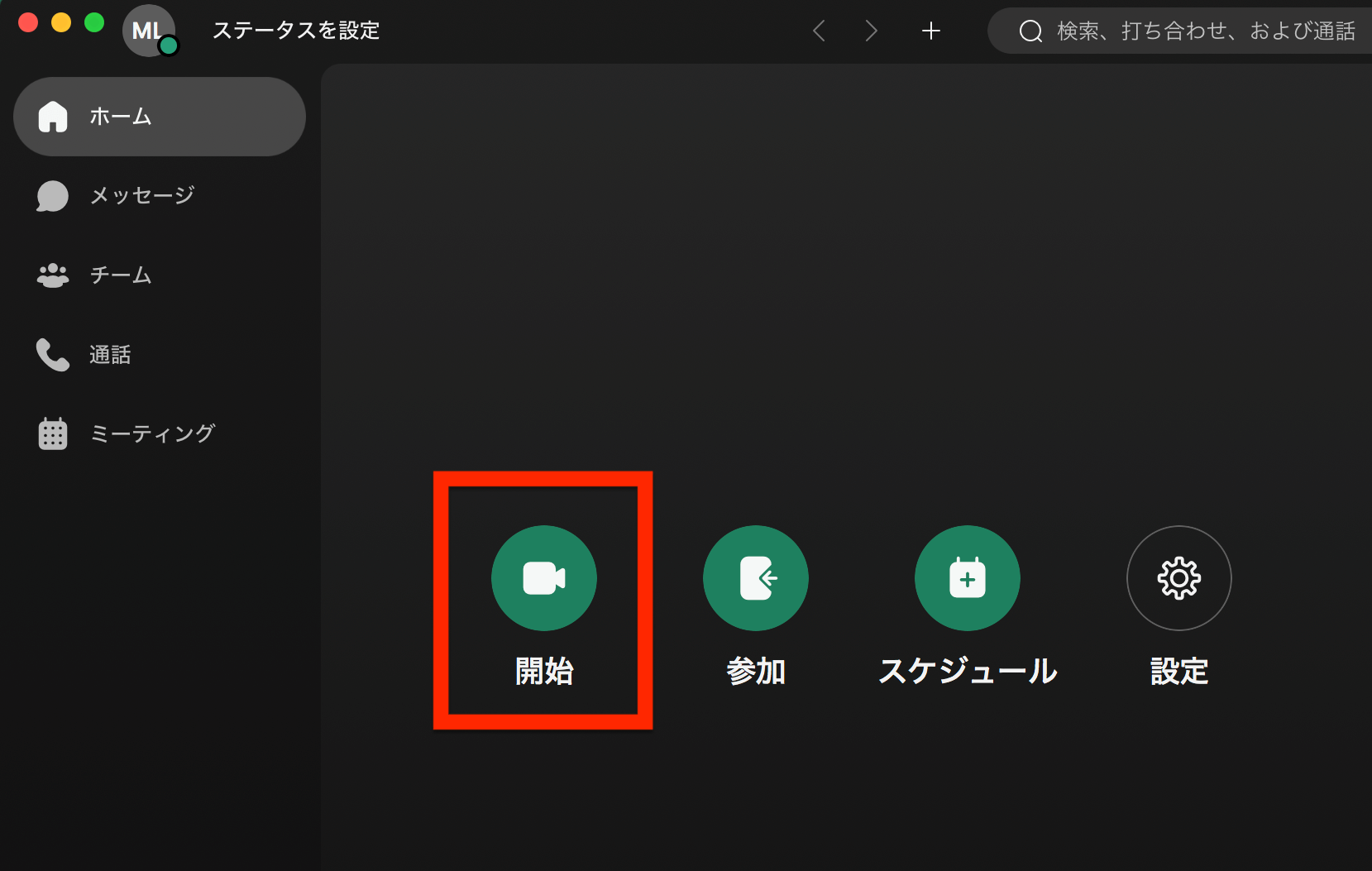Start a meeting with the 開始 camera icon

point(543,578)
